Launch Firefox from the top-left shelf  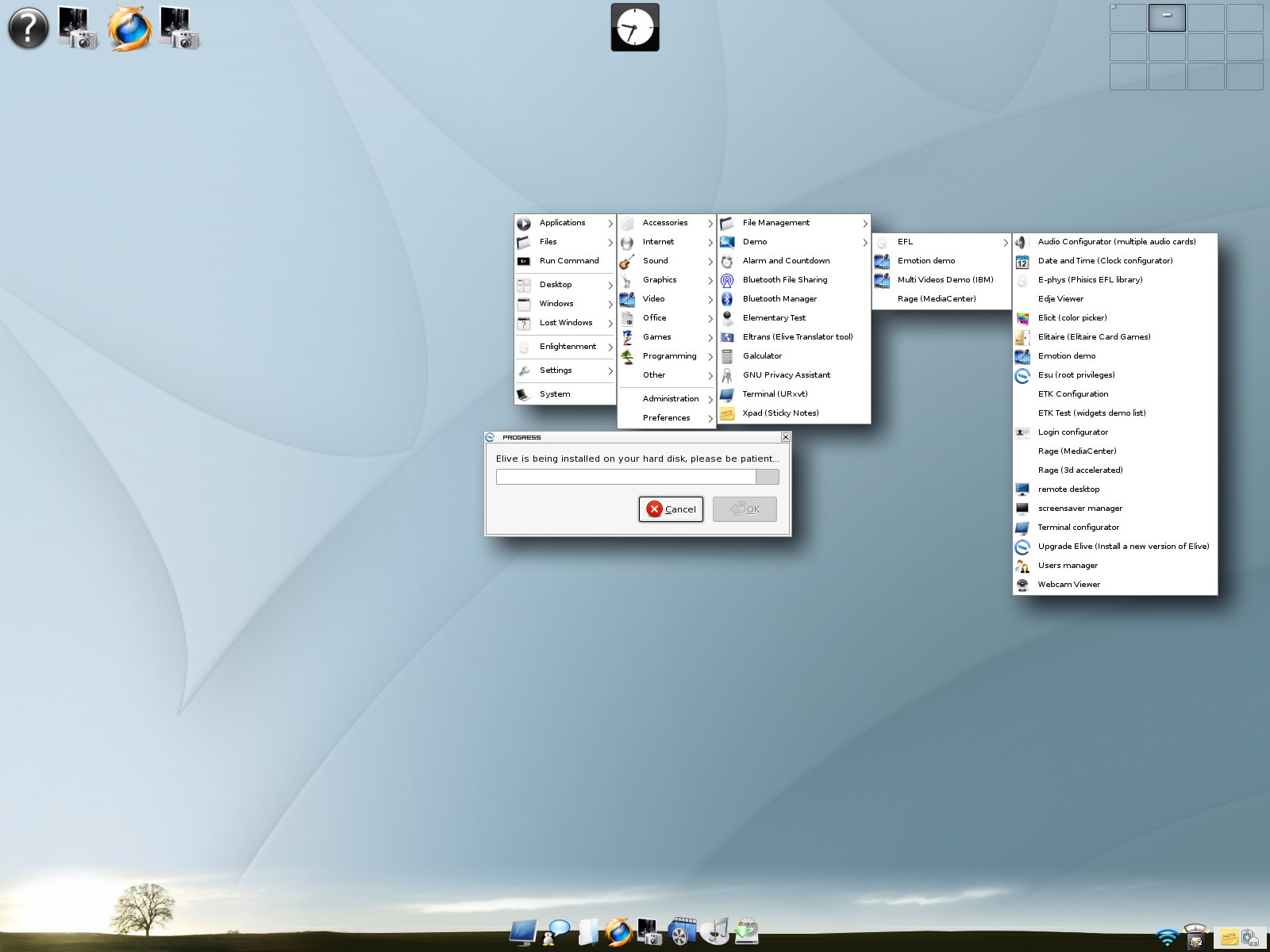[x=129, y=28]
